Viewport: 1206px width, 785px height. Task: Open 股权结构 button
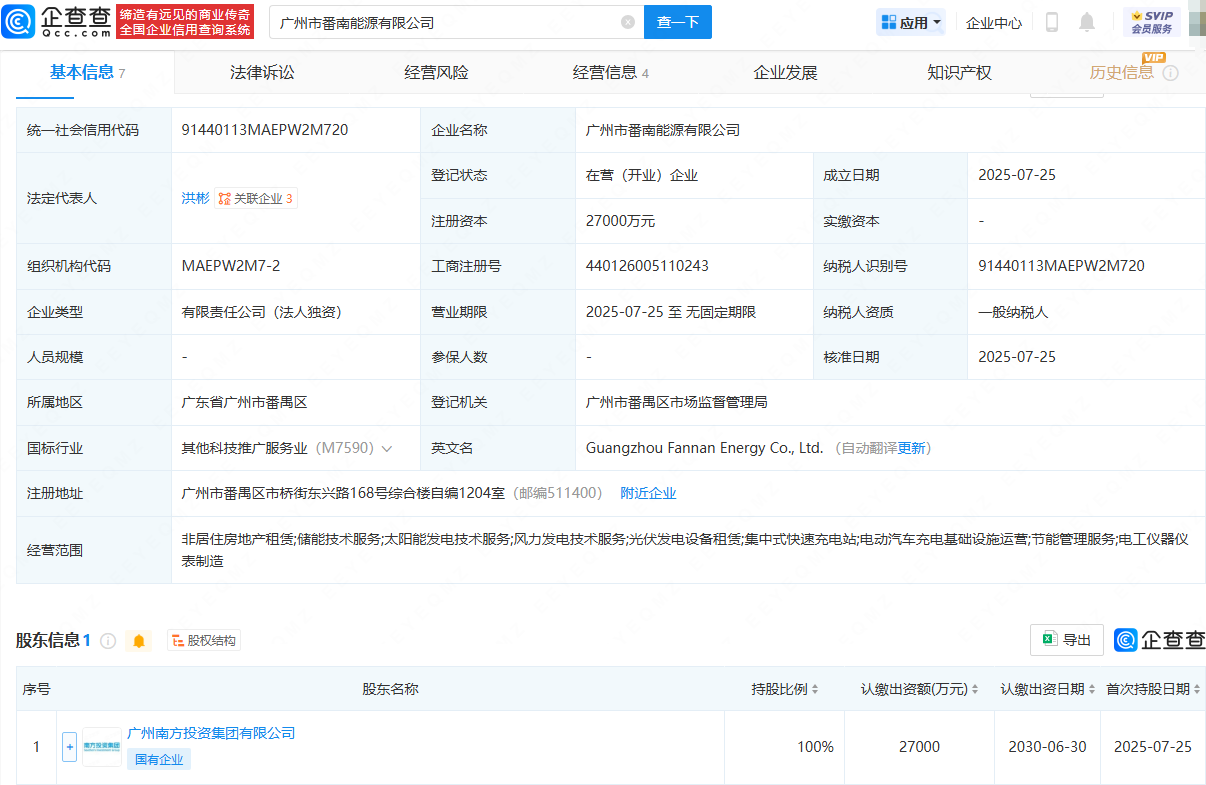point(204,640)
